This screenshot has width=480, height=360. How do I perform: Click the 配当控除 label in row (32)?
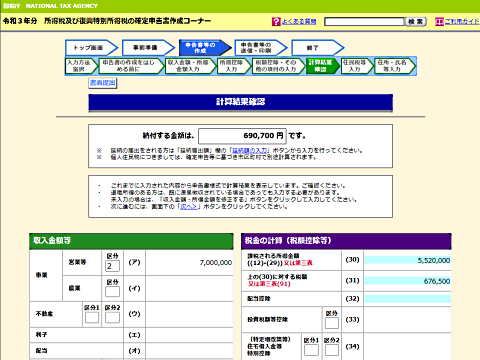point(259,299)
